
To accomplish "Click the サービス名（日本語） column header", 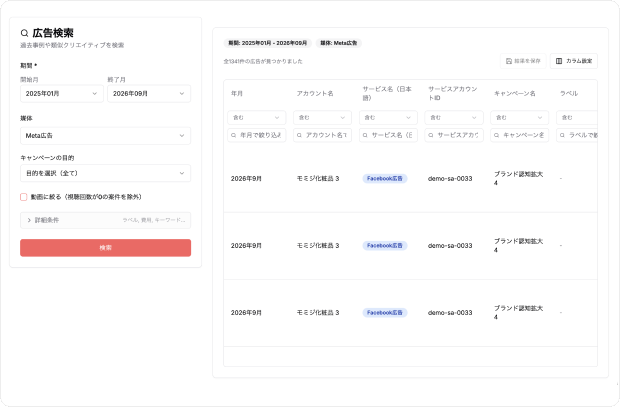I will (387, 93).
